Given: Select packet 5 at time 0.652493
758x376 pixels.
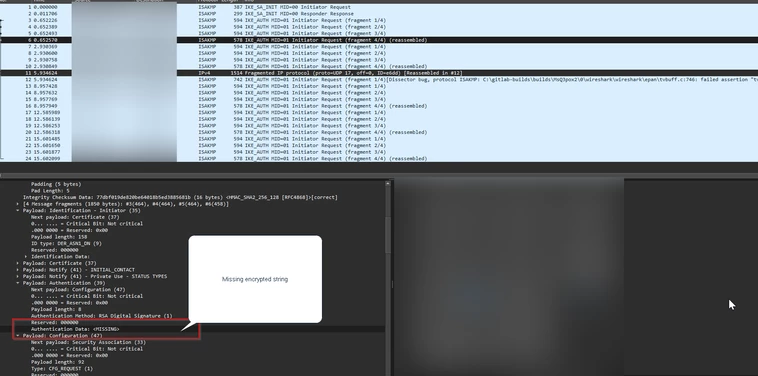Looking at the screenshot, I should 379,33.
